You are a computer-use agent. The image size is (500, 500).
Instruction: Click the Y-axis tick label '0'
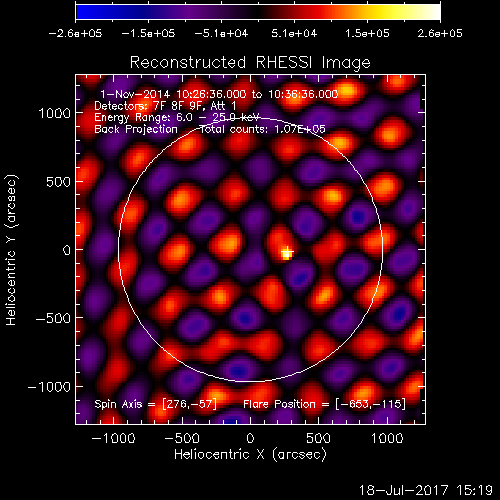pyautogui.click(x=67, y=250)
